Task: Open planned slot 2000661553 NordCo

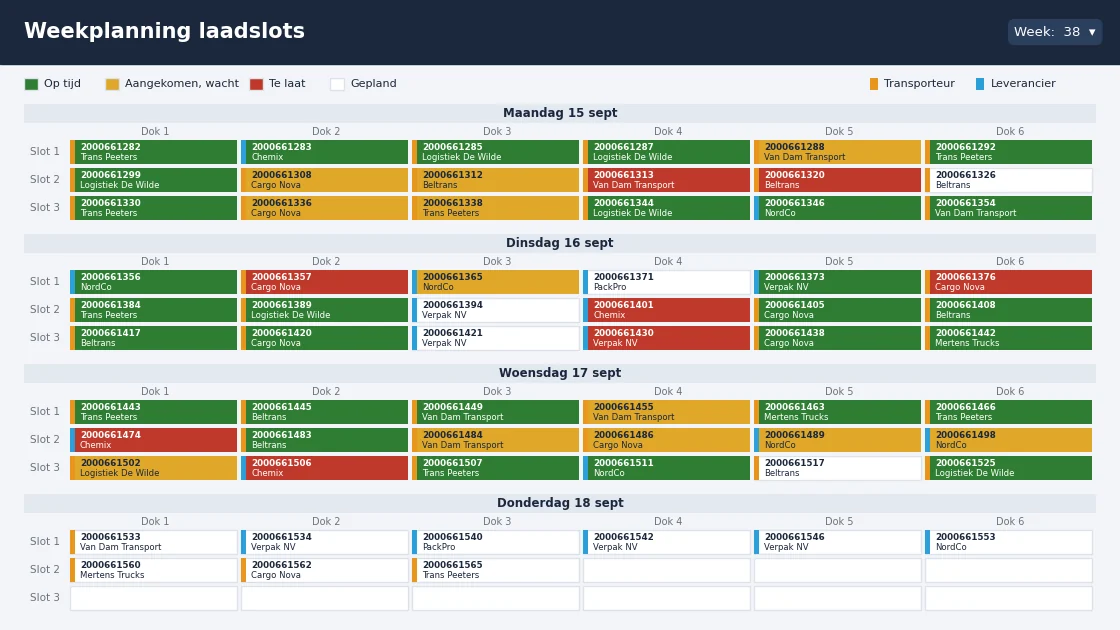Action: 1009,542
